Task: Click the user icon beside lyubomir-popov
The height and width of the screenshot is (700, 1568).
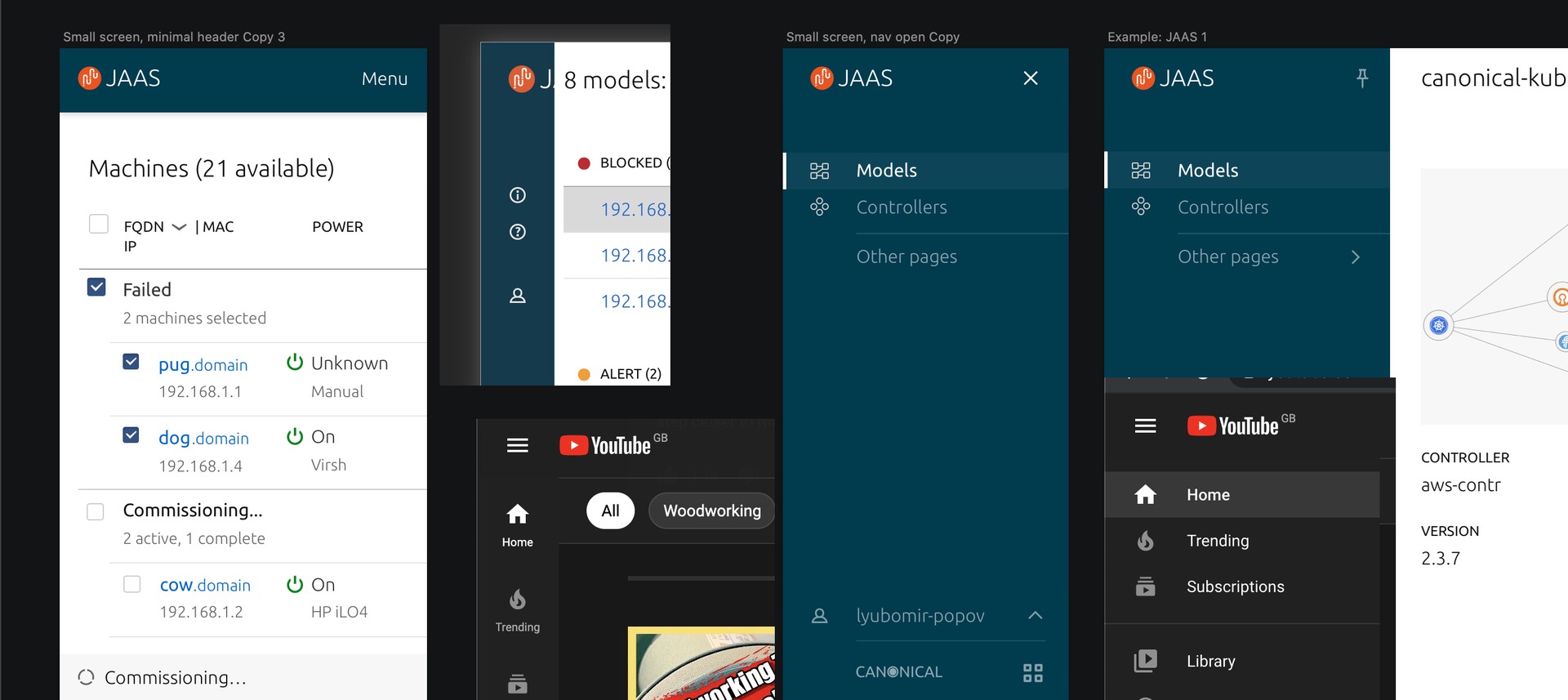Action: point(820,616)
